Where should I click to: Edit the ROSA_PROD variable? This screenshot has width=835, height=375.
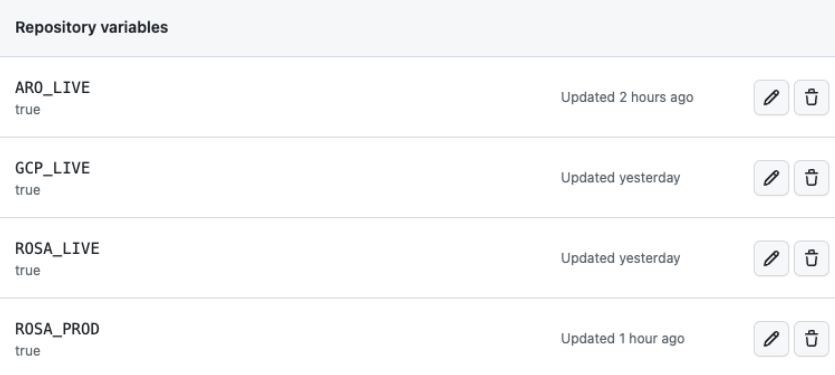click(x=771, y=339)
